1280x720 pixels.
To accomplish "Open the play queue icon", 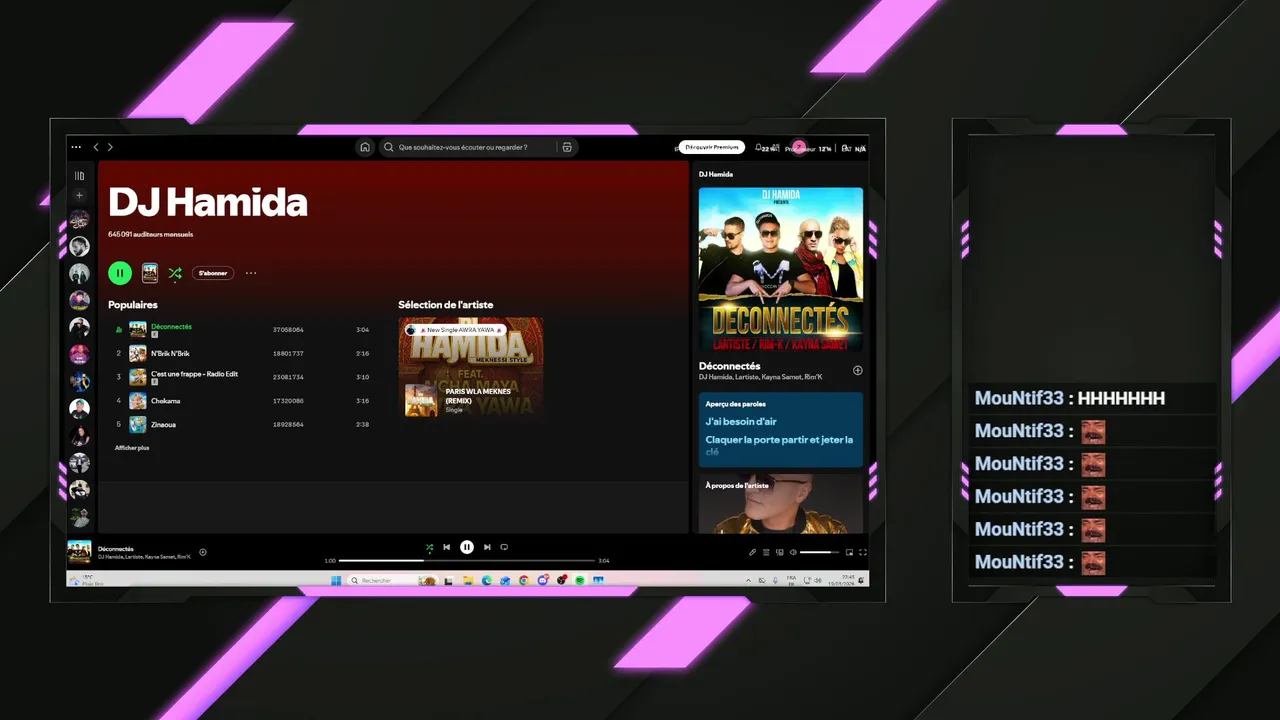I will (766, 552).
